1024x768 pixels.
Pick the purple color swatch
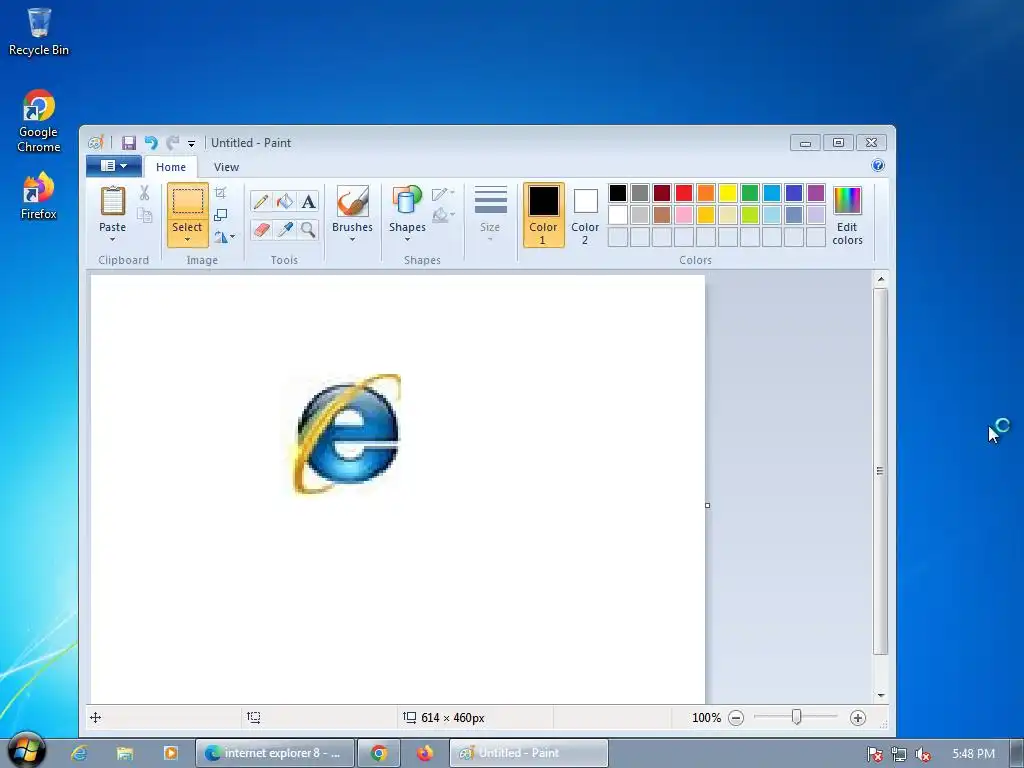tap(816, 193)
